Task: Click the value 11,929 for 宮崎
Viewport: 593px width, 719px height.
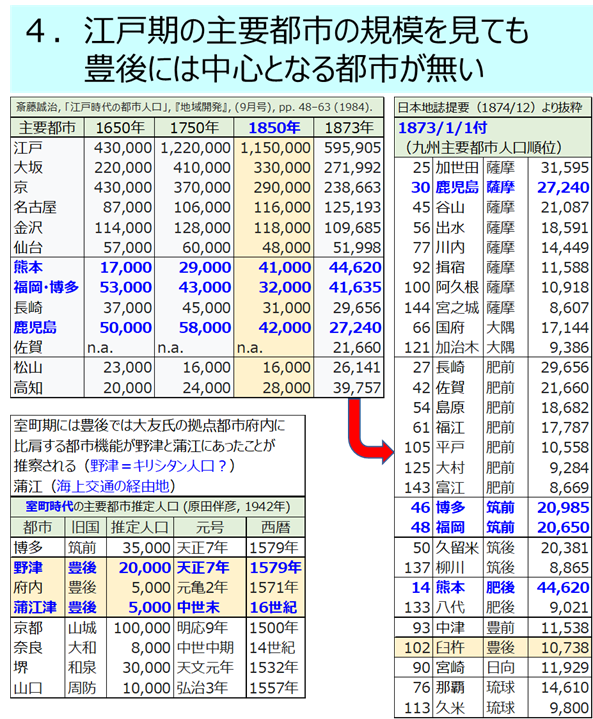Action: coord(565,668)
